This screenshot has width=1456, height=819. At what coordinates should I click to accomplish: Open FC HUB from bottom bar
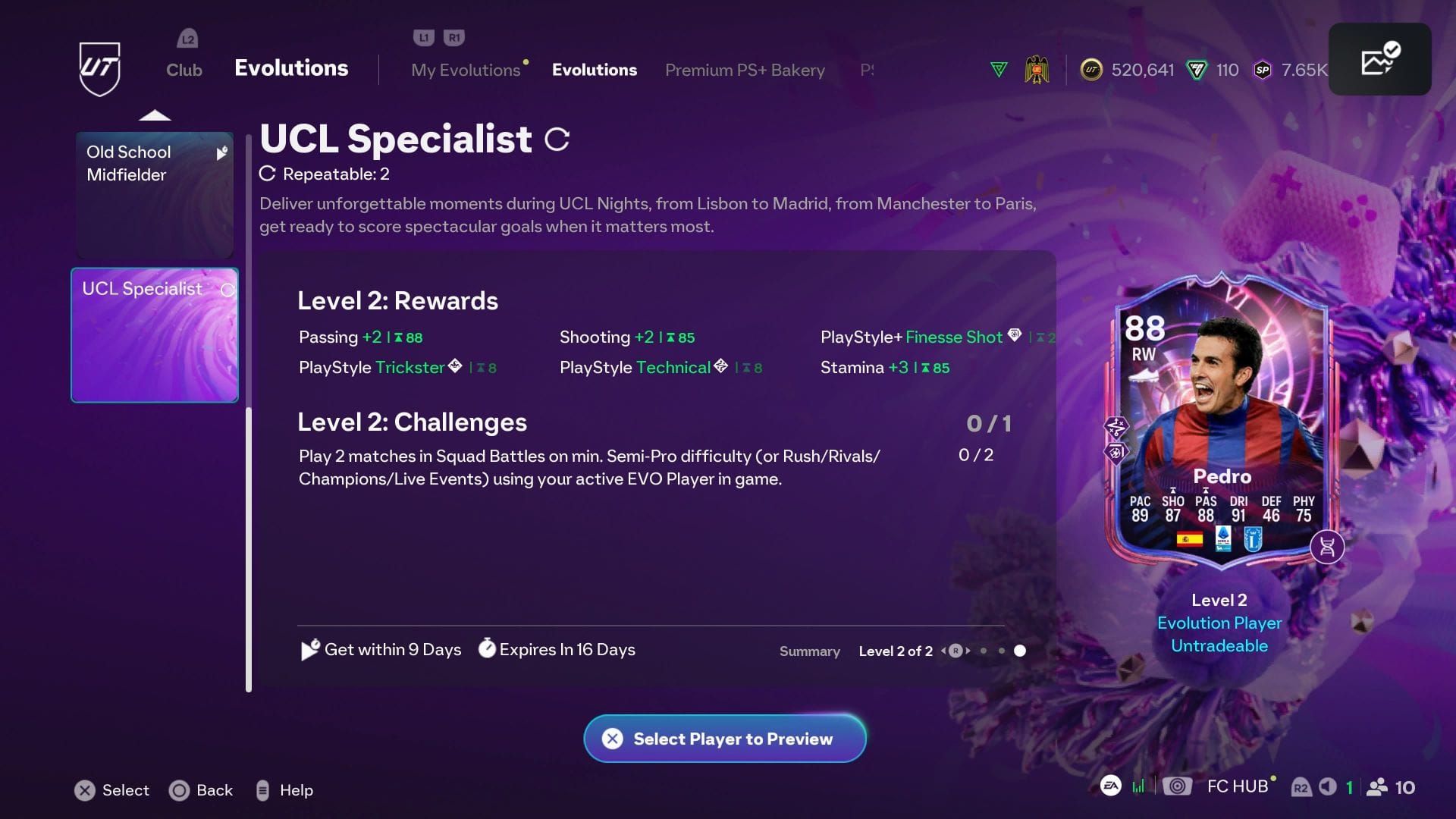(1238, 786)
